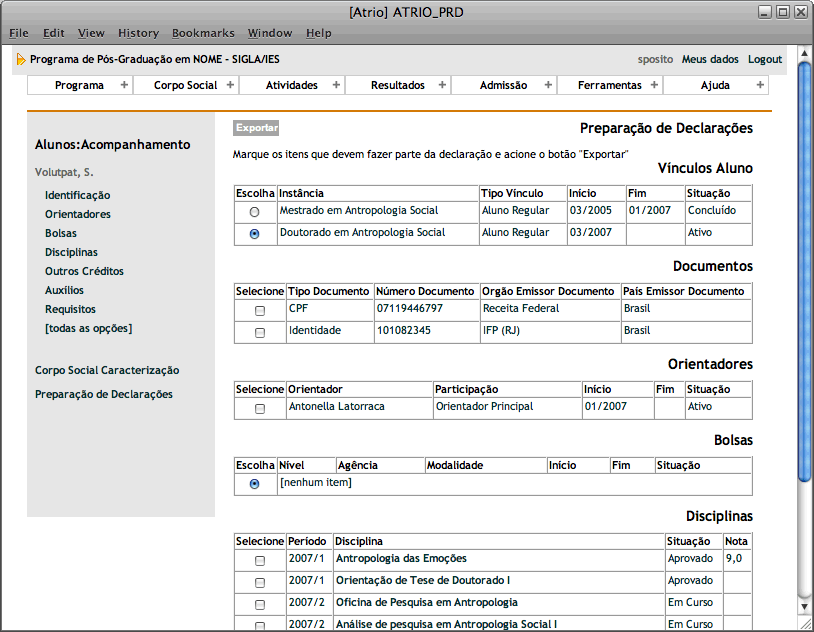Click the yellow arrow icon beside program title
The image size is (814, 632).
pyautogui.click(x=21, y=60)
